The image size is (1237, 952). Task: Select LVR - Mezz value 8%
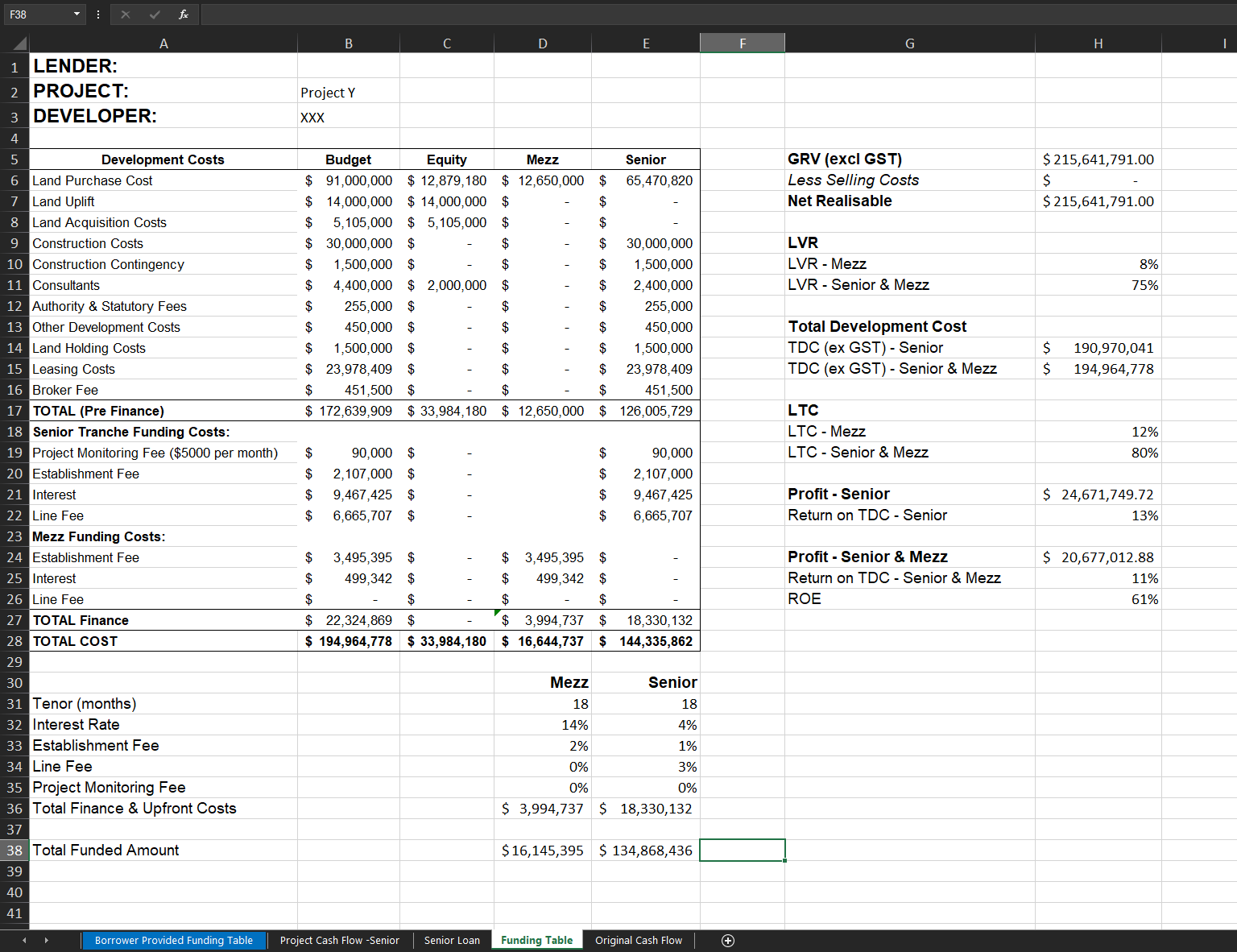pos(1098,264)
